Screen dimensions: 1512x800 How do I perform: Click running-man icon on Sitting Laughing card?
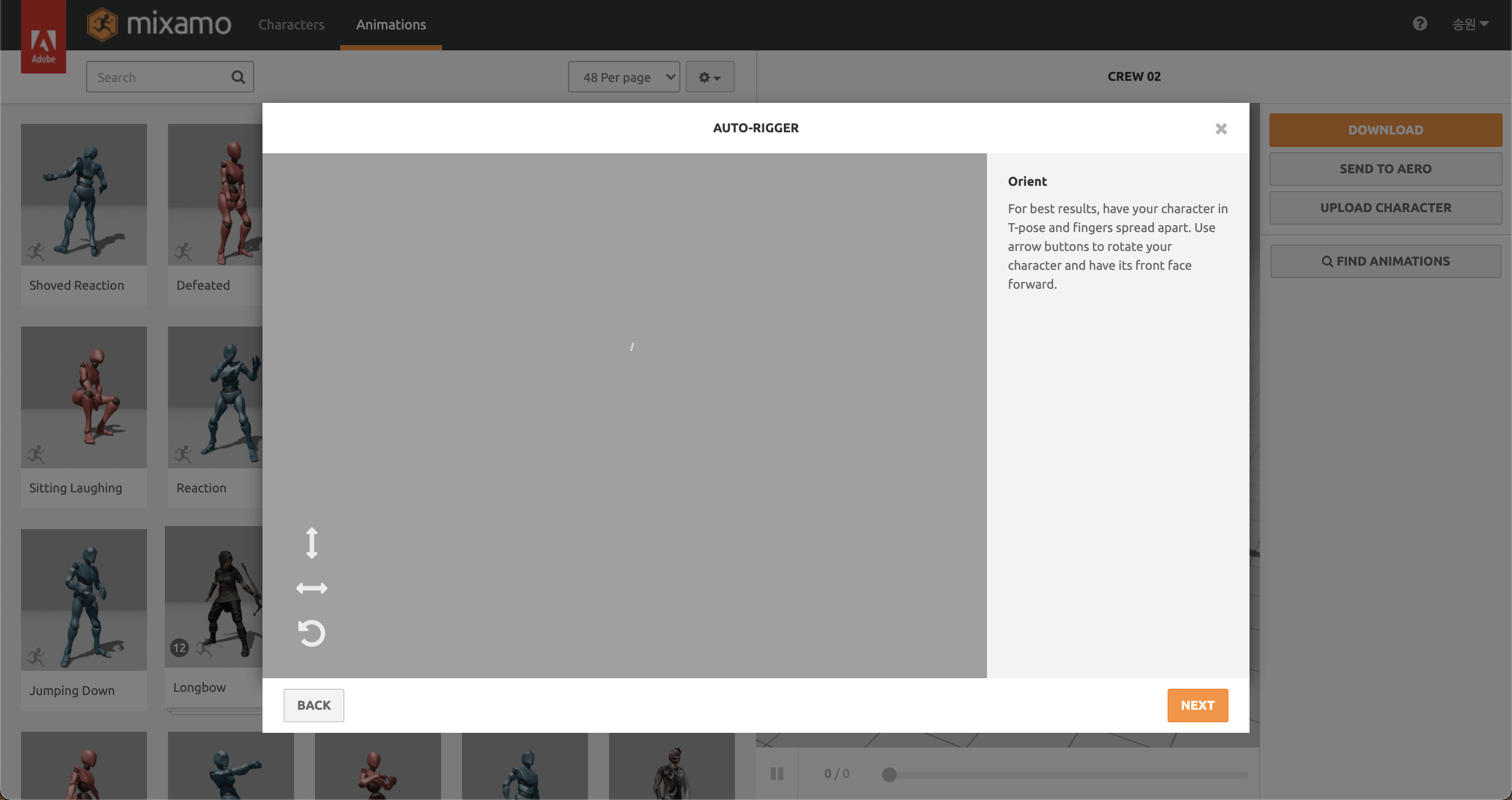(x=36, y=454)
